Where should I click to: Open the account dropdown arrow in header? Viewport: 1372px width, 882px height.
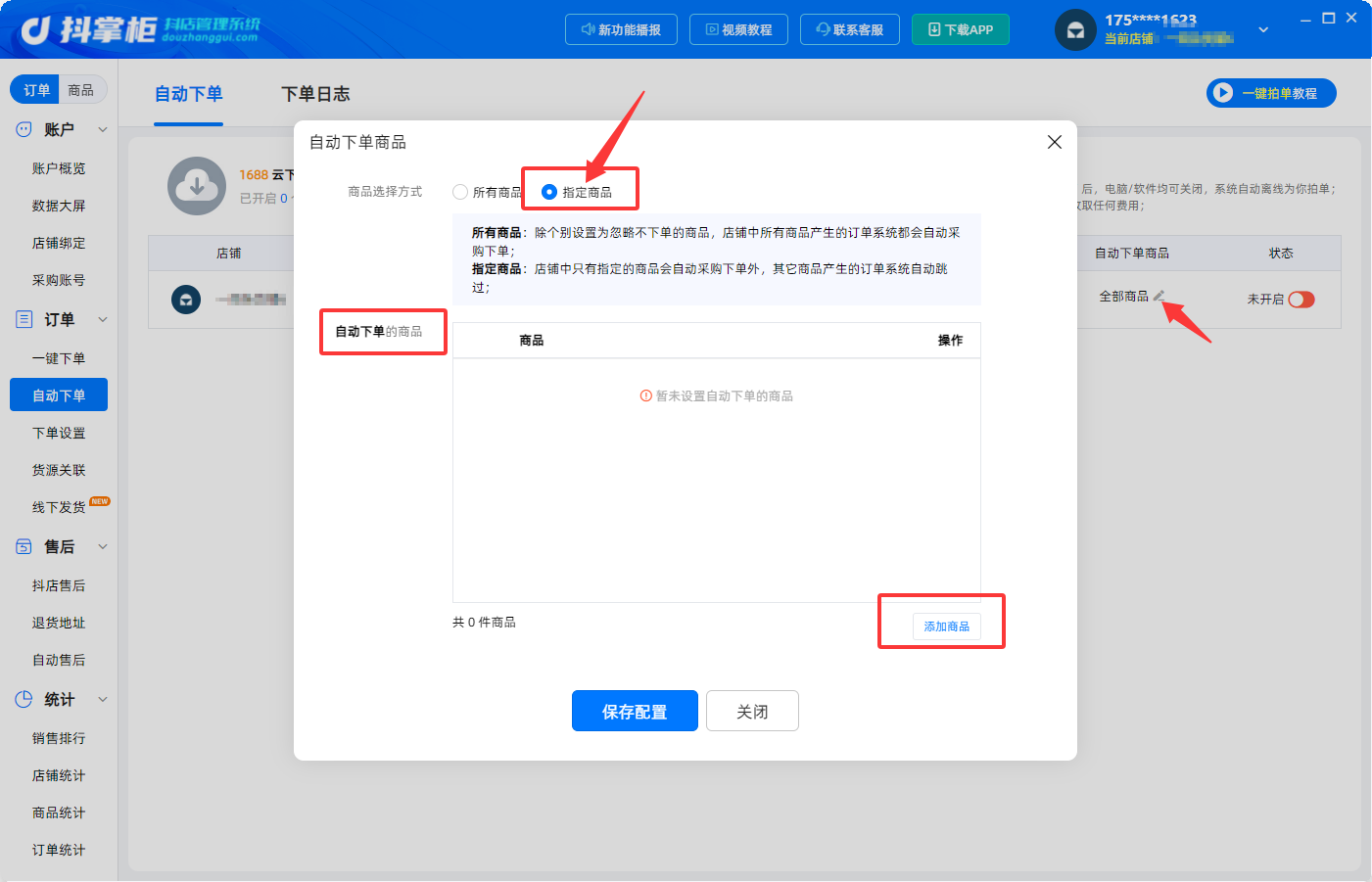point(1263,29)
